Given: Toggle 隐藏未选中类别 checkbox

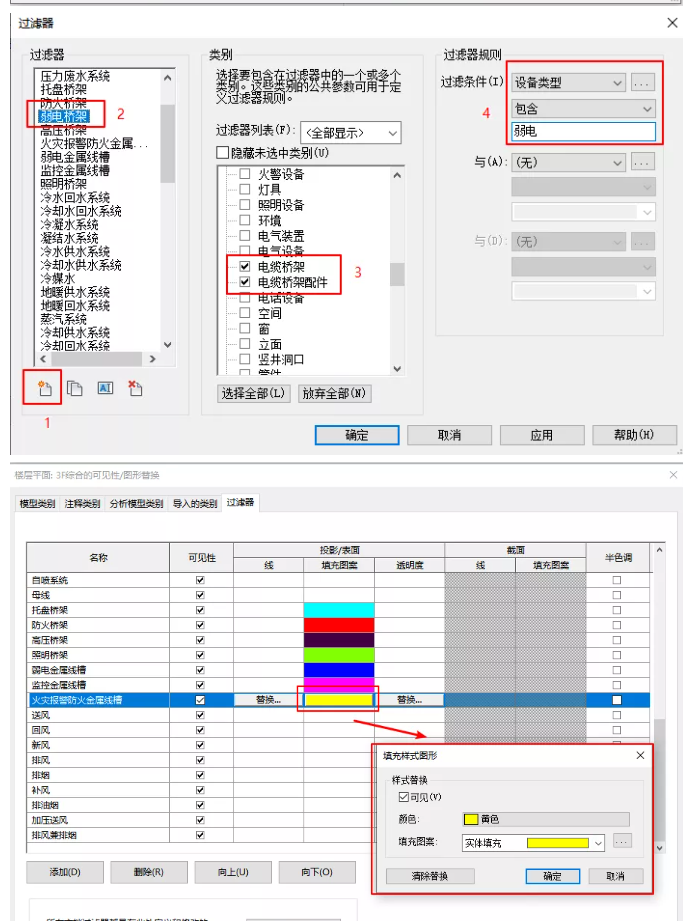Looking at the screenshot, I should pyautogui.click(x=222, y=153).
